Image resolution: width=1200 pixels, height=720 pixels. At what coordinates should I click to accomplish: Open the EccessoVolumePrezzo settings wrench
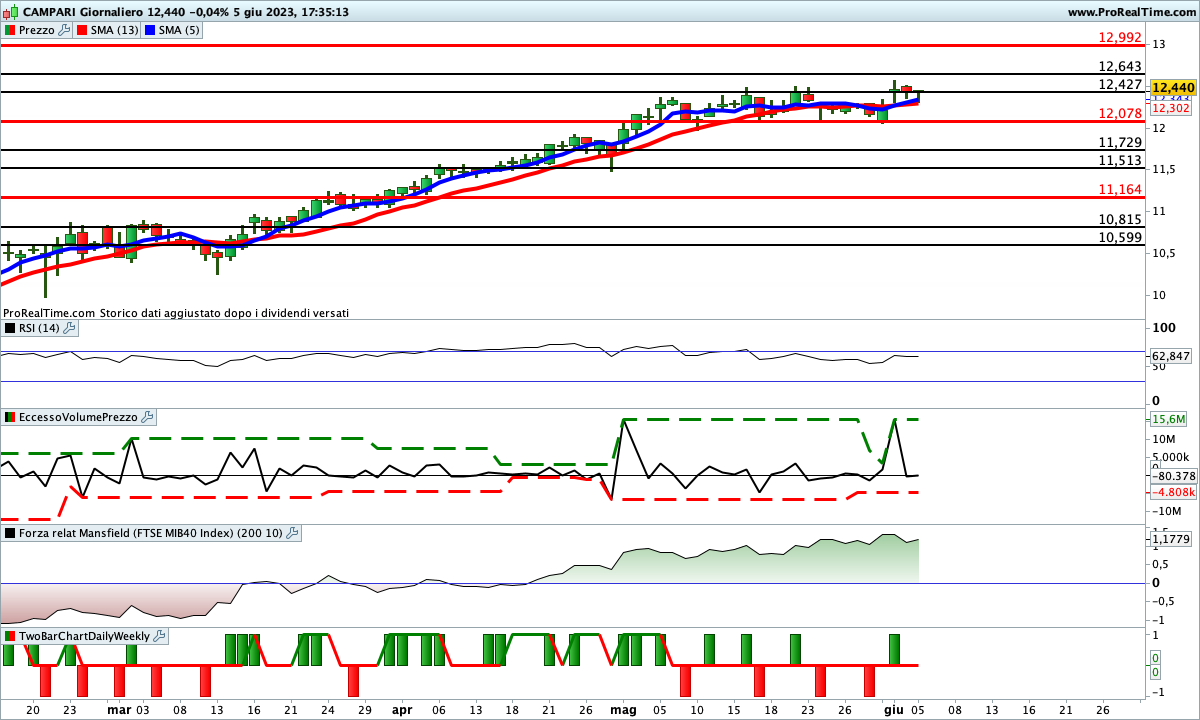(x=147, y=417)
